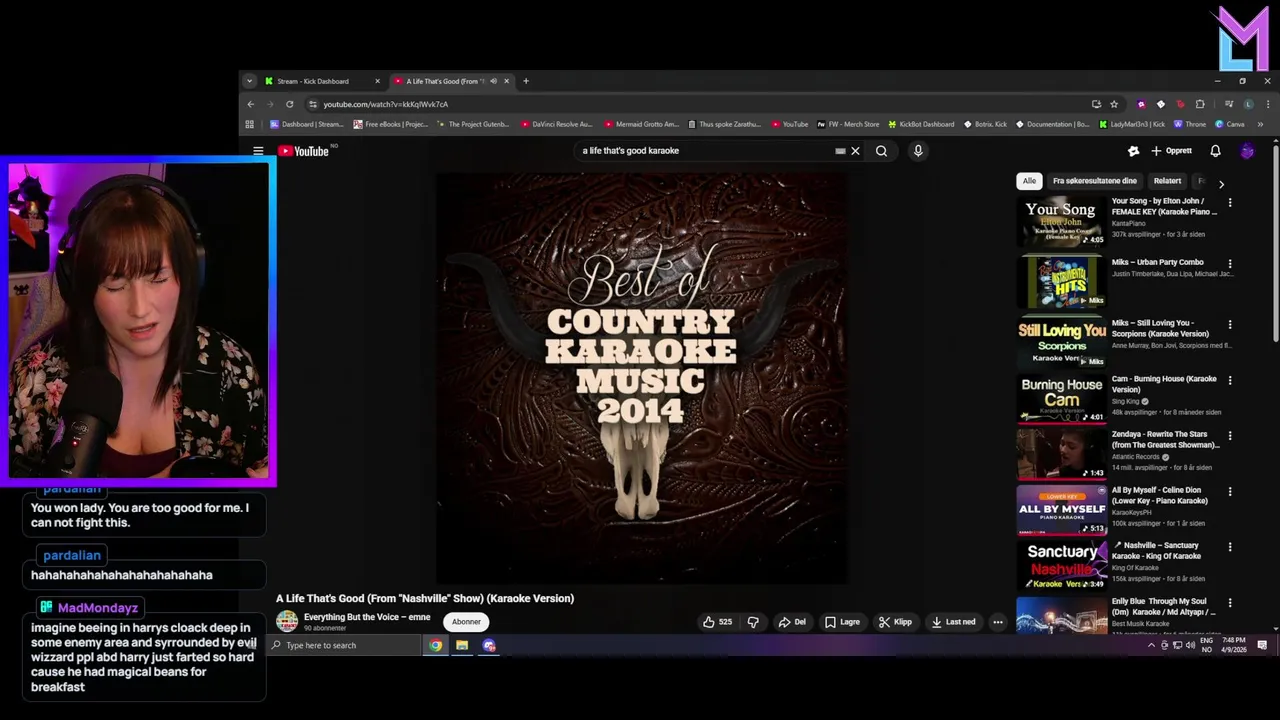Click the Best of Country Karaoke video player
The height and width of the screenshot is (720, 1280).
641,377
